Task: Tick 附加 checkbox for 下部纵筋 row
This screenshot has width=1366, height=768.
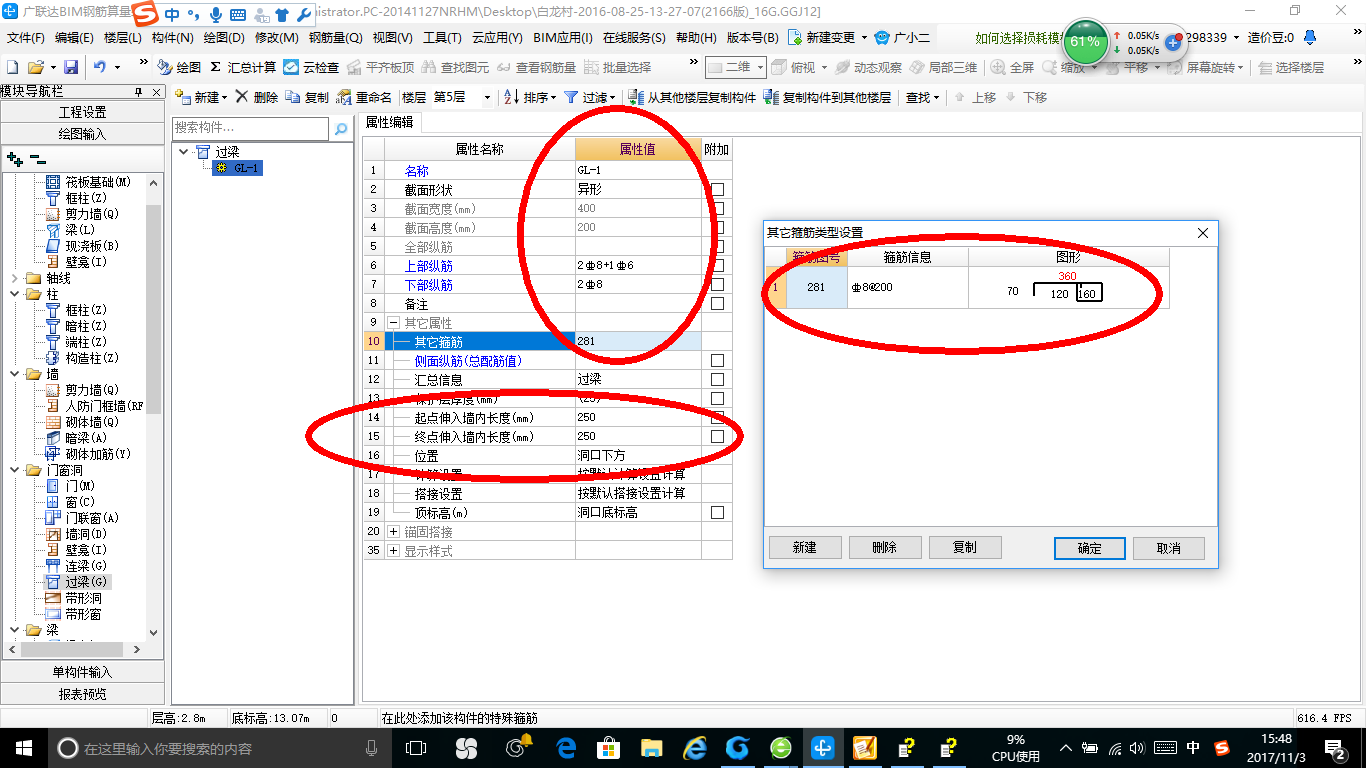Action: [717, 285]
